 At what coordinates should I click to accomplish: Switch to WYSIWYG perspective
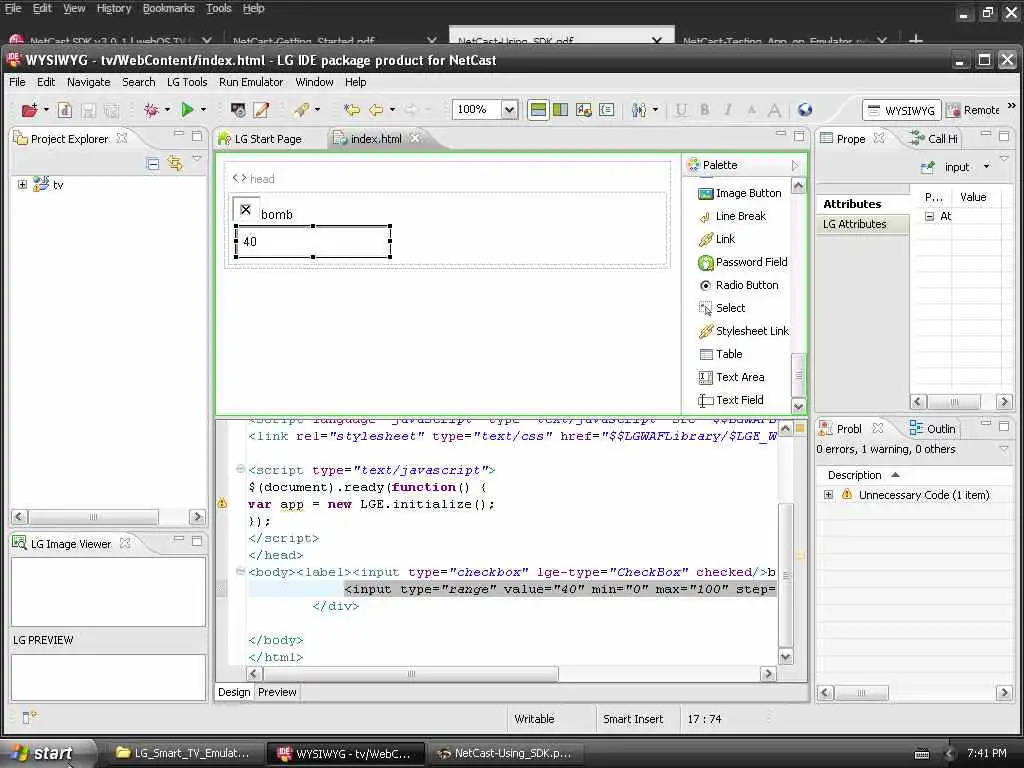(x=901, y=110)
